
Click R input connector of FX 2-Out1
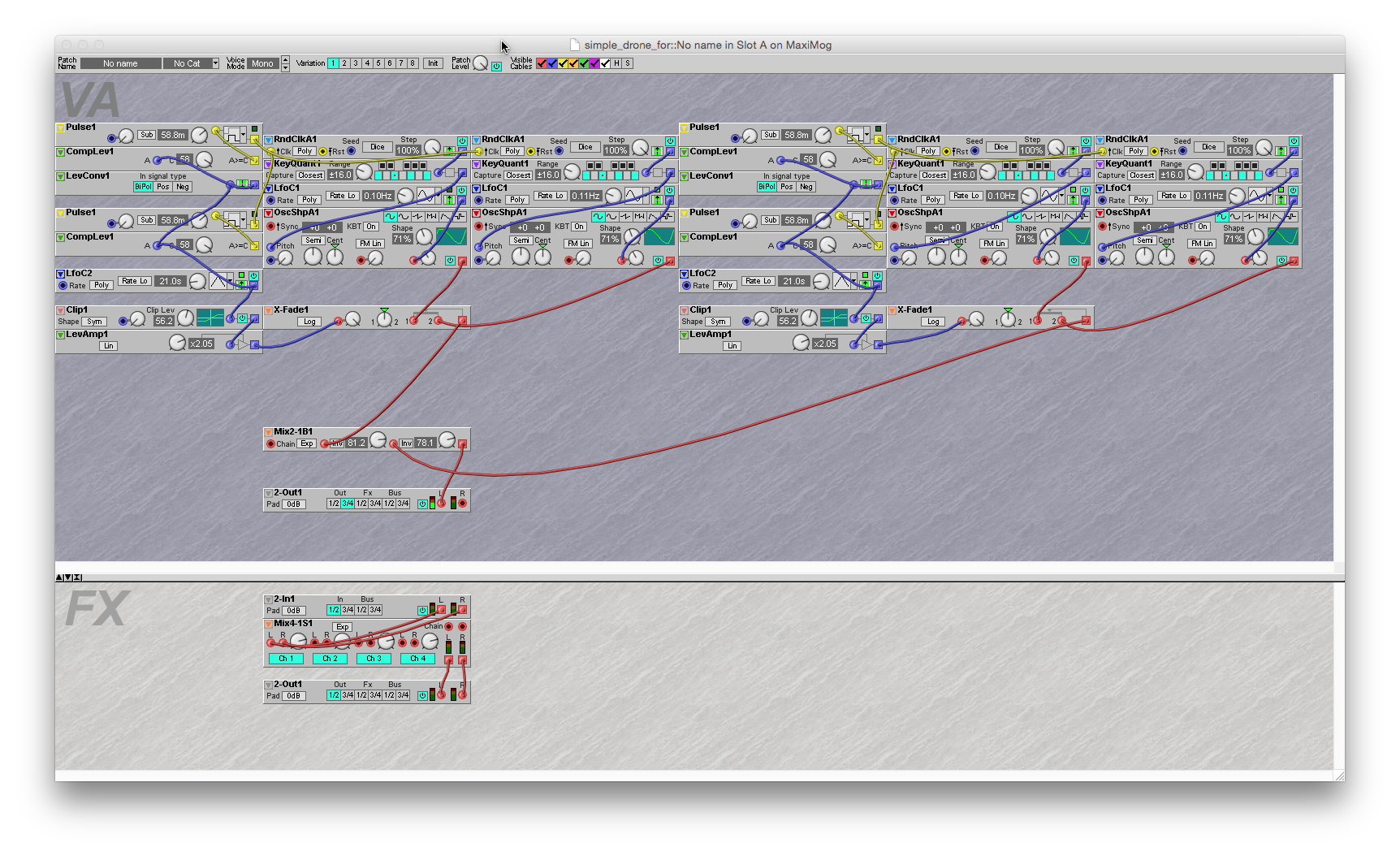pyautogui.click(x=462, y=694)
